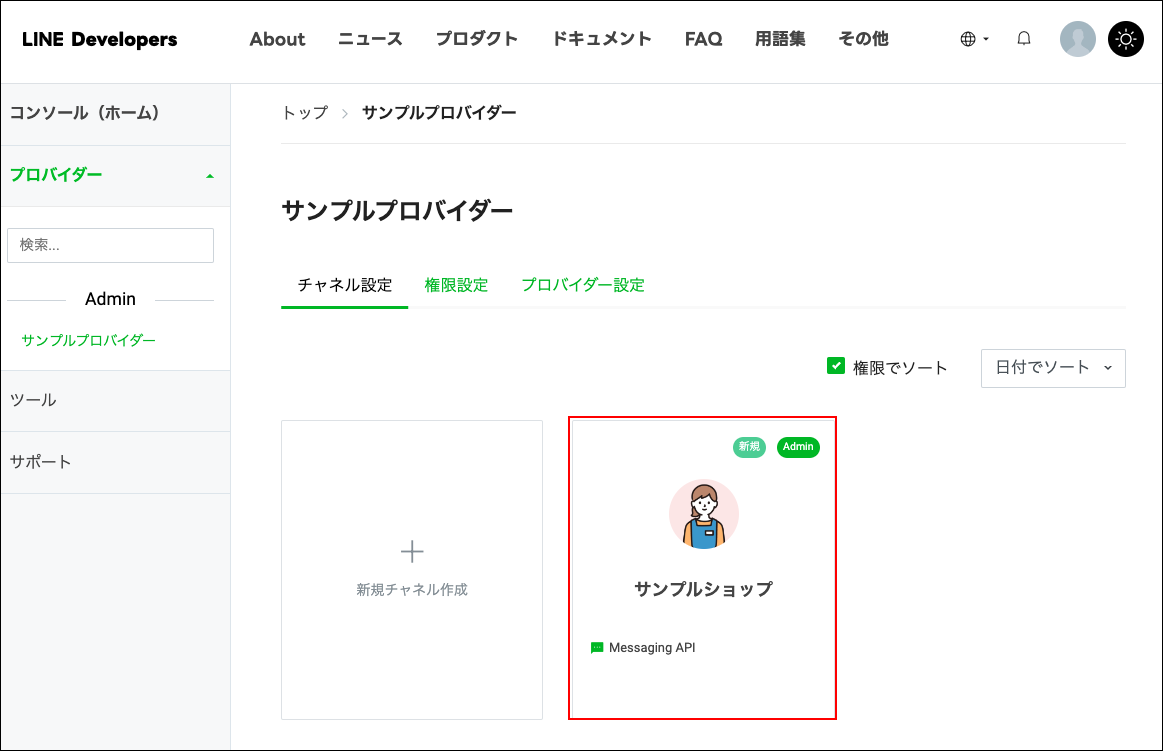
Task: Click the plus icon for new channel
Action: (x=412, y=552)
